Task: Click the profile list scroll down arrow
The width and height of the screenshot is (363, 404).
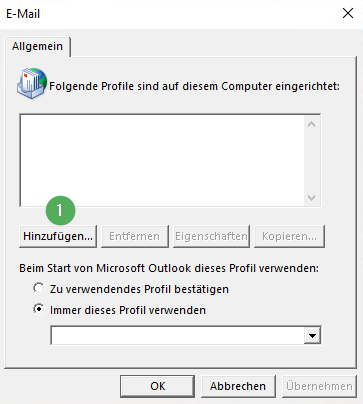Action: point(312,198)
